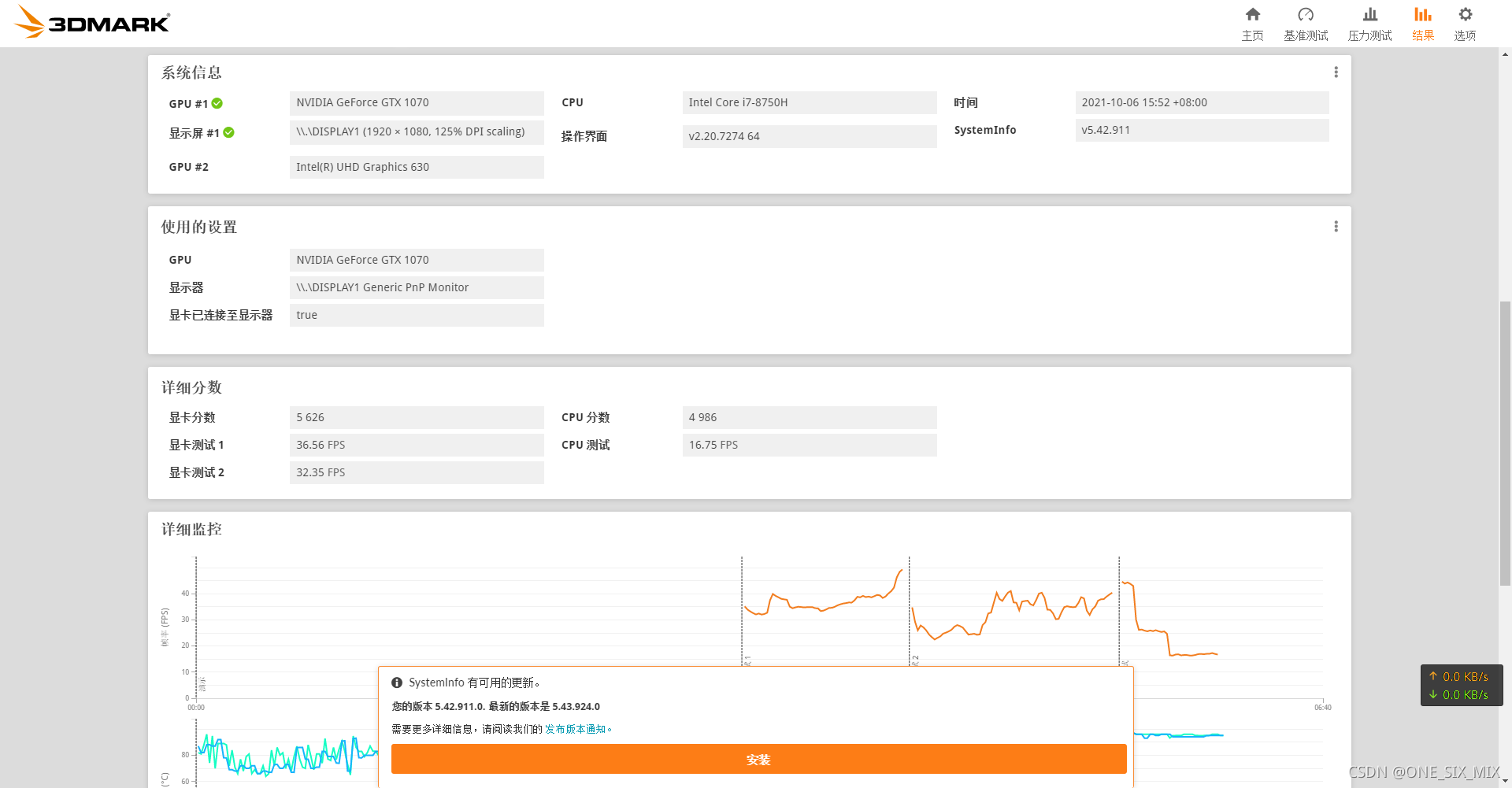Click the network speed overlay widget

point(1462,686)
